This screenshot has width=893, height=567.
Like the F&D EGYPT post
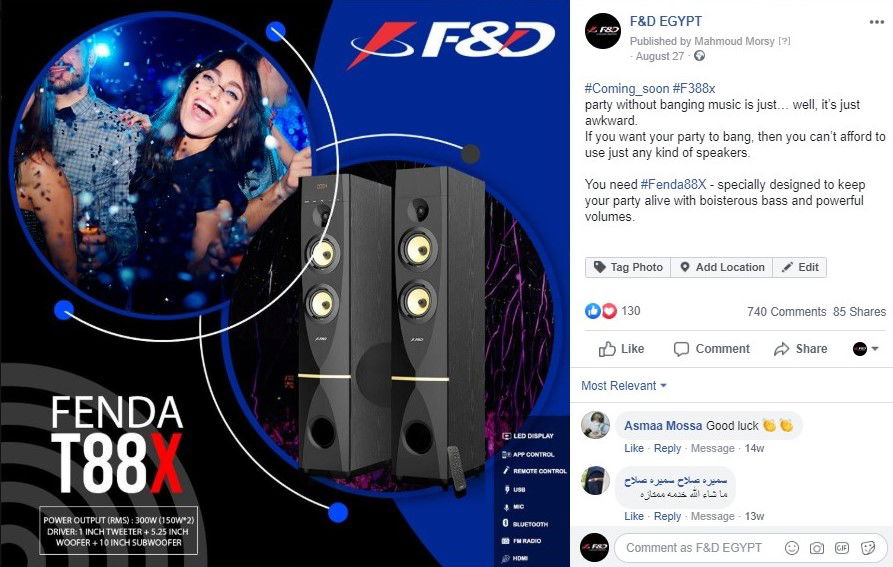tap(621, 349)
